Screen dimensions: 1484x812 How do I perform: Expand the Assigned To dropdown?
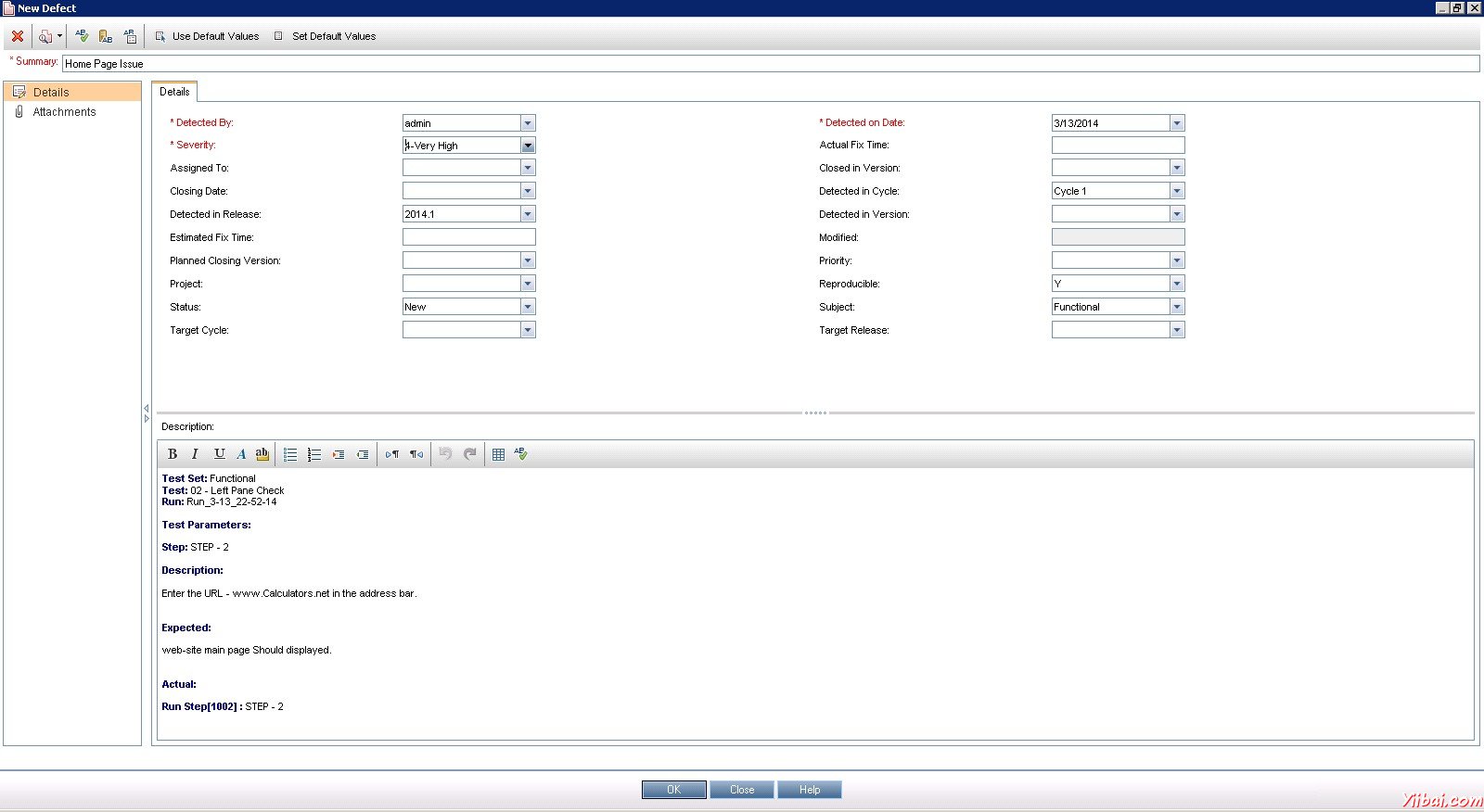528,168
